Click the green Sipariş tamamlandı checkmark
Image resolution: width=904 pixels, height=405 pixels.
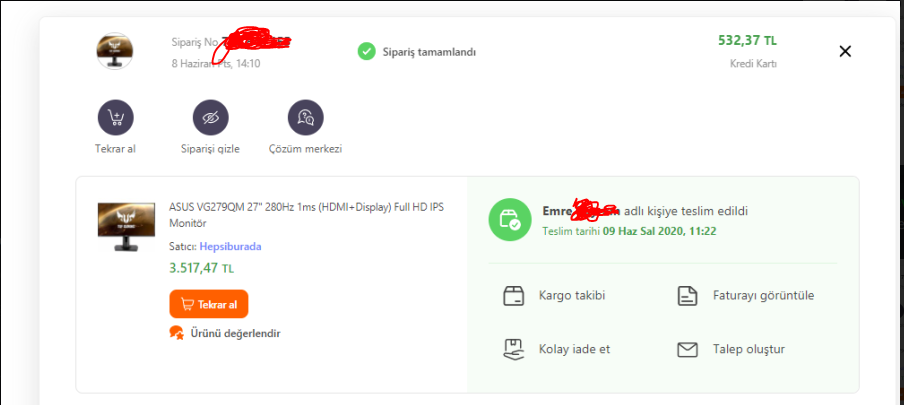pyautogui.click(x=366, y=51)
